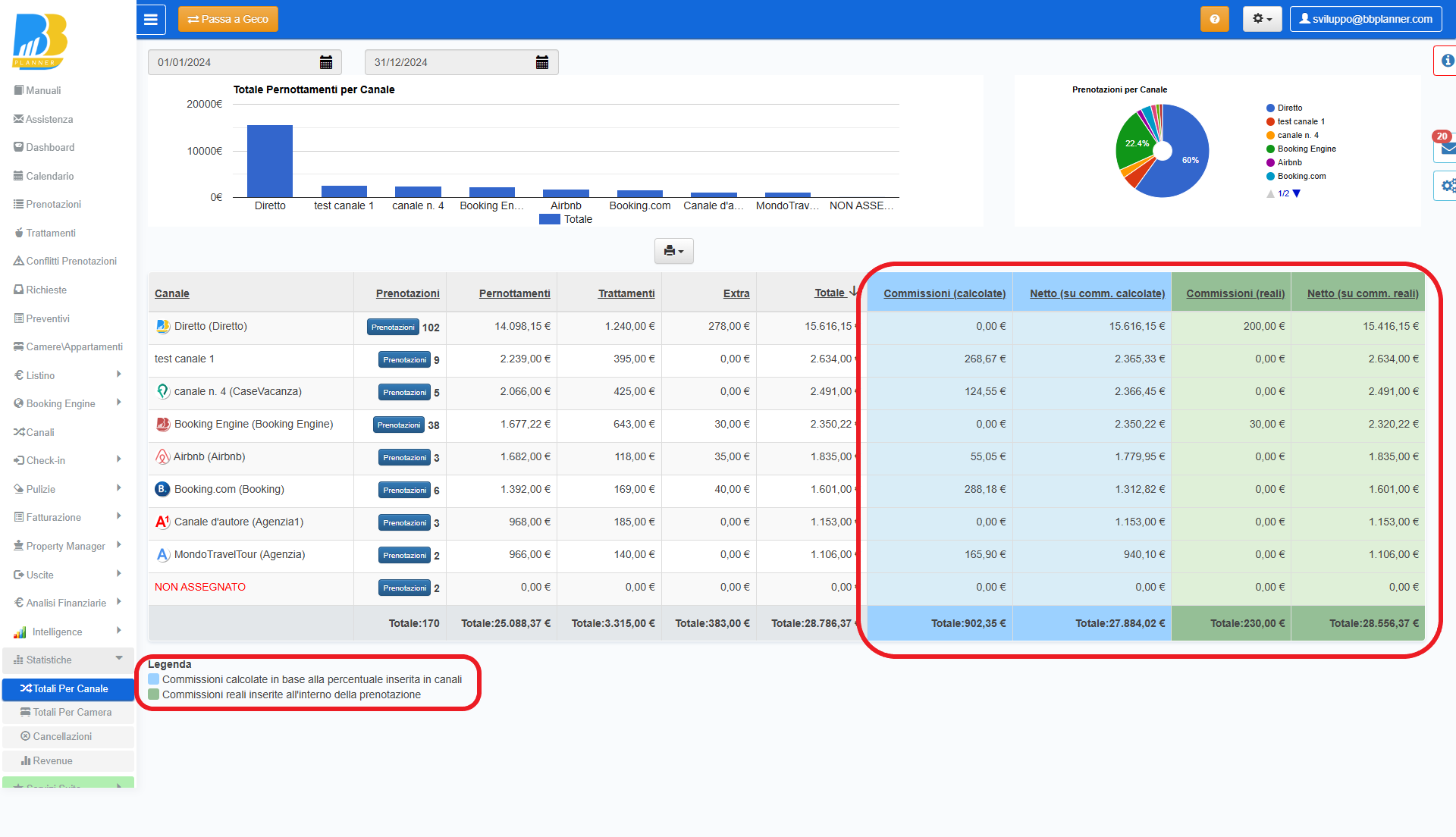Open Prenotazioni button for Booking.com row

pyautogui.click(x=404, y=491)
